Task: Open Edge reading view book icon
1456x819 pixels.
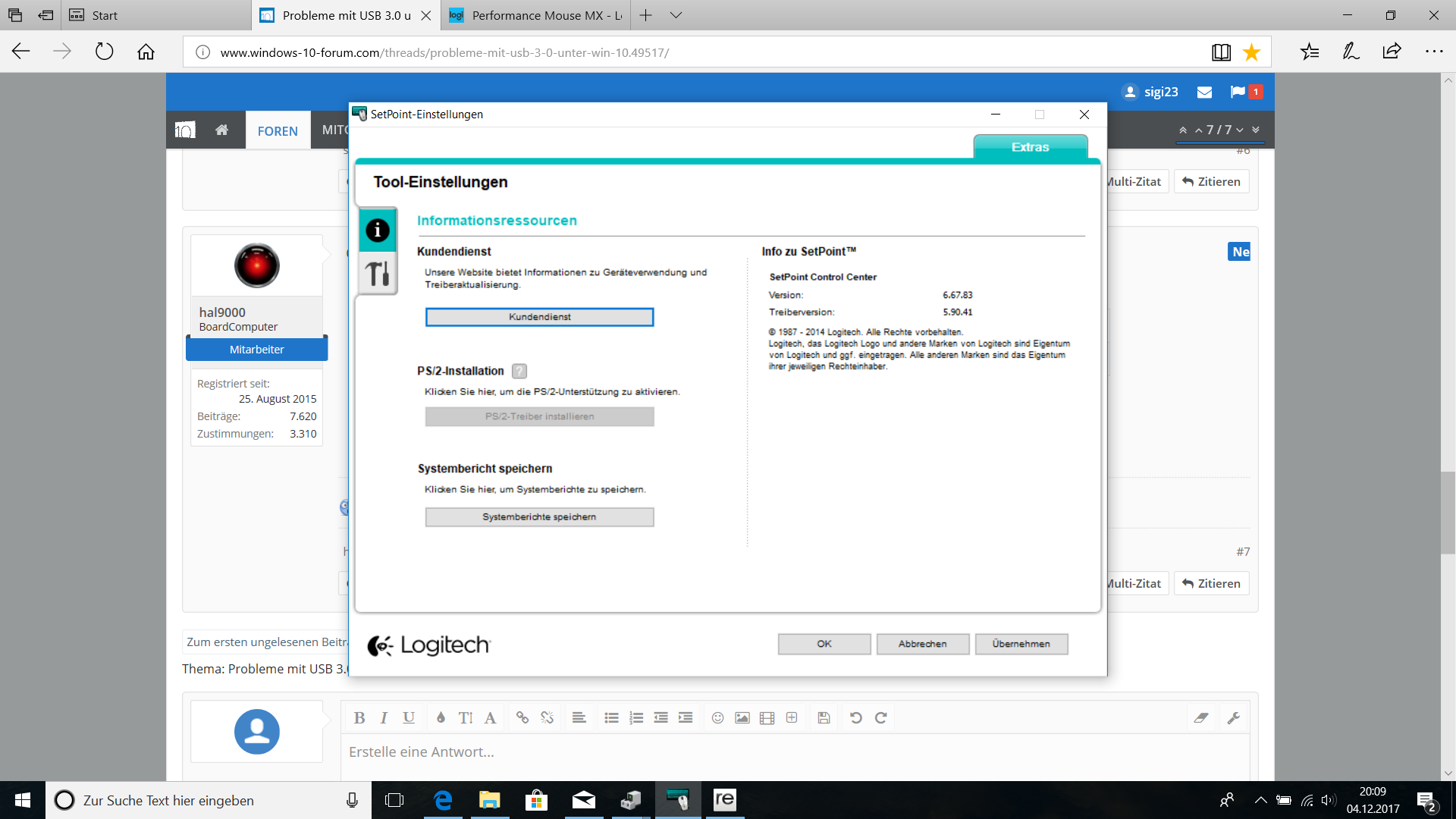Action: pyautogui.click(x=1221, y=52)
